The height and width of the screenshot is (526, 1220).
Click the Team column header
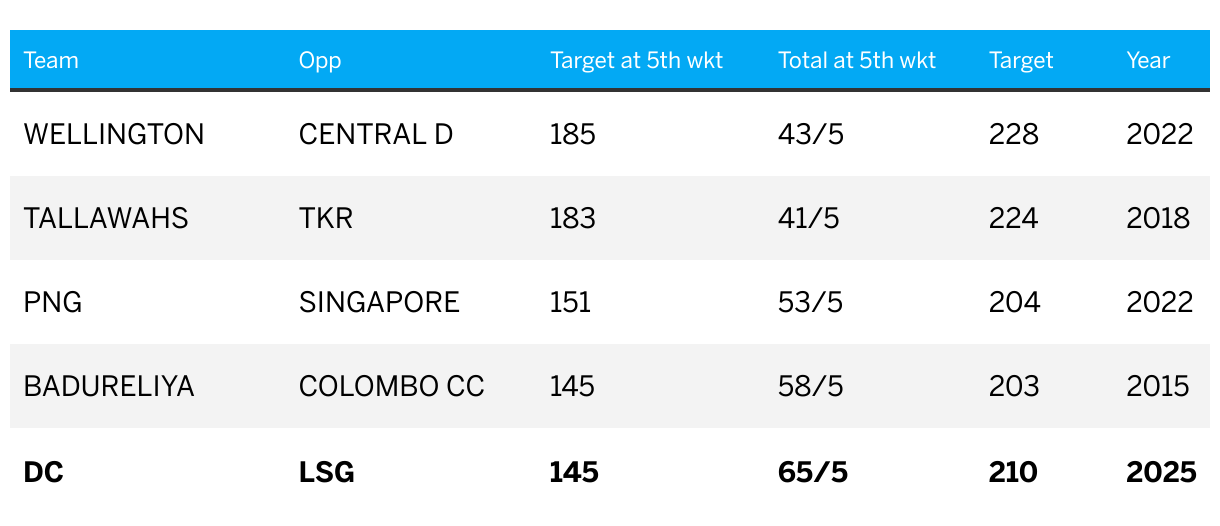(x=51, y=60)
